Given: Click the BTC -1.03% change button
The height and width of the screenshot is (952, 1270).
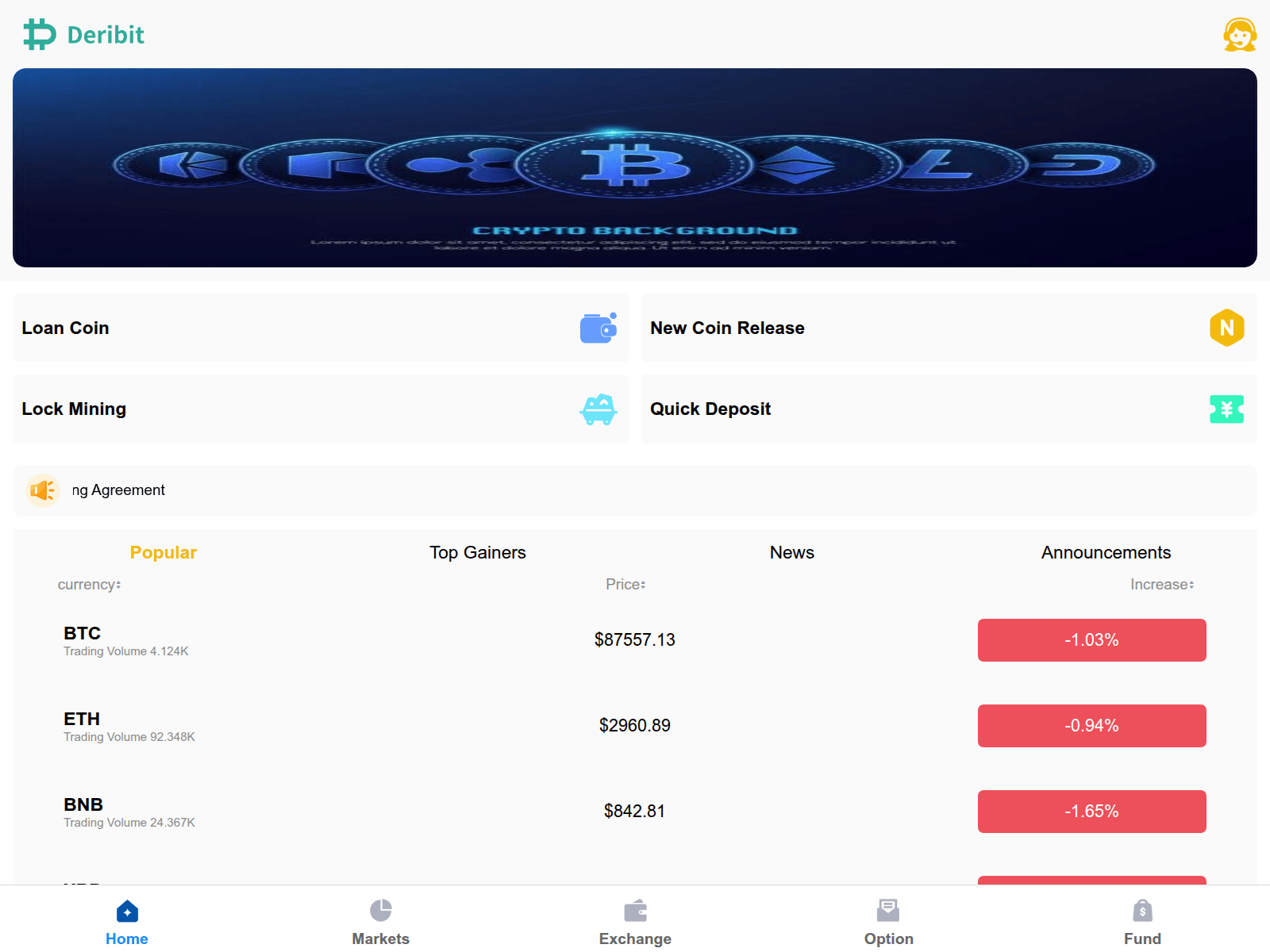Looking at the screenshot, I should (1091, 639).
